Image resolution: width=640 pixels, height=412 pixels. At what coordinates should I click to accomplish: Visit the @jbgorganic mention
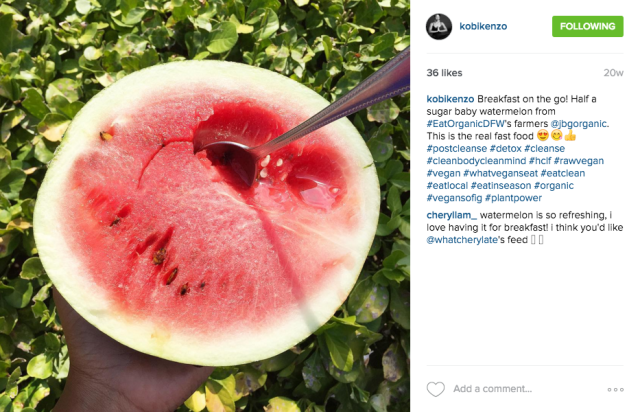pos(578,124)
